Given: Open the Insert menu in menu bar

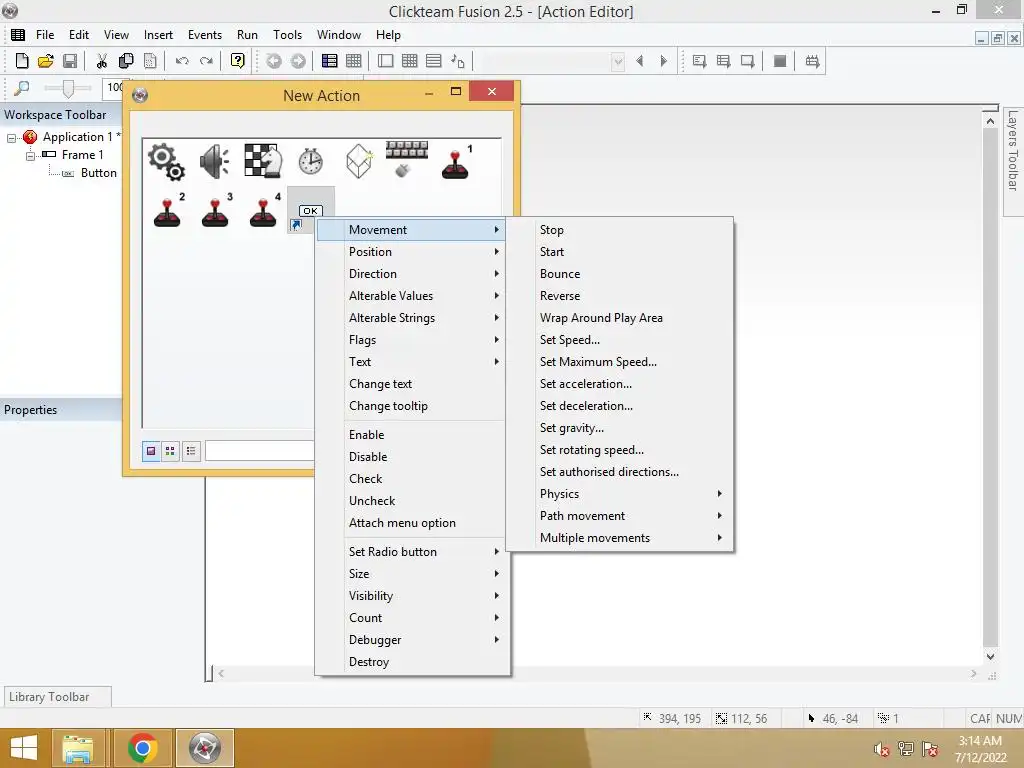Looking at the screenshot, I should point(158,35).
